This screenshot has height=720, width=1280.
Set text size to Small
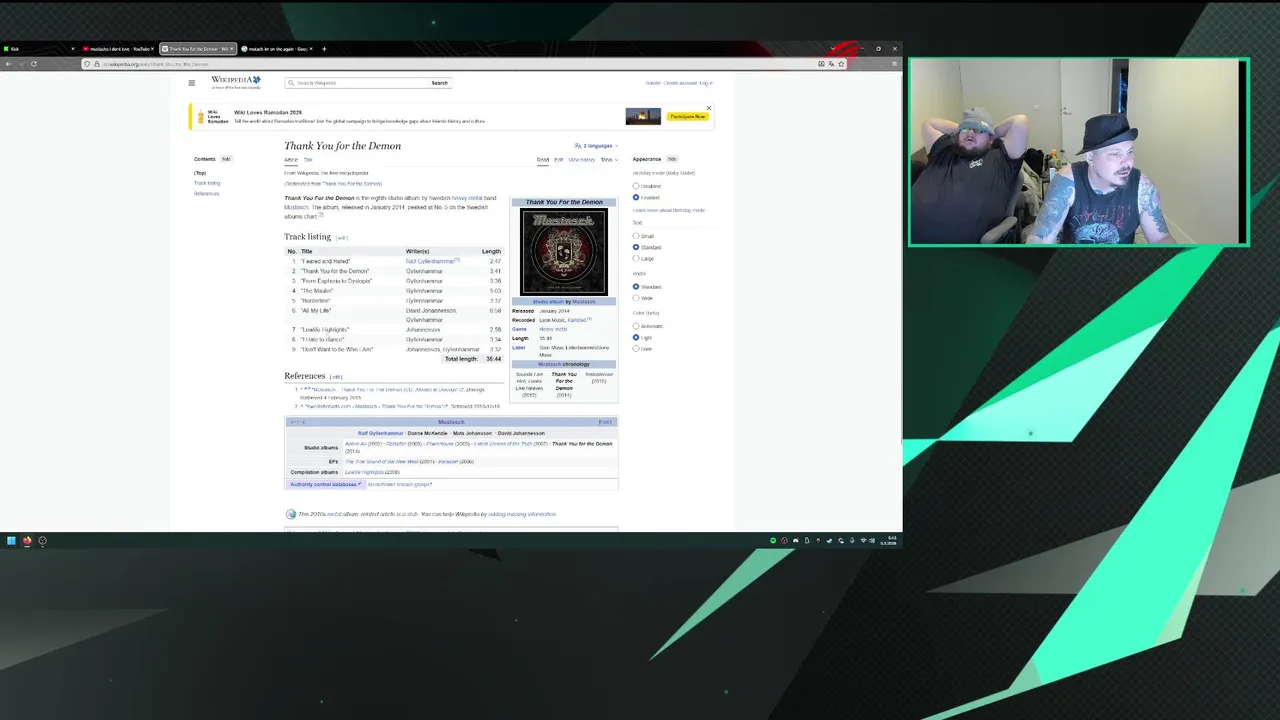pos(636,236)
